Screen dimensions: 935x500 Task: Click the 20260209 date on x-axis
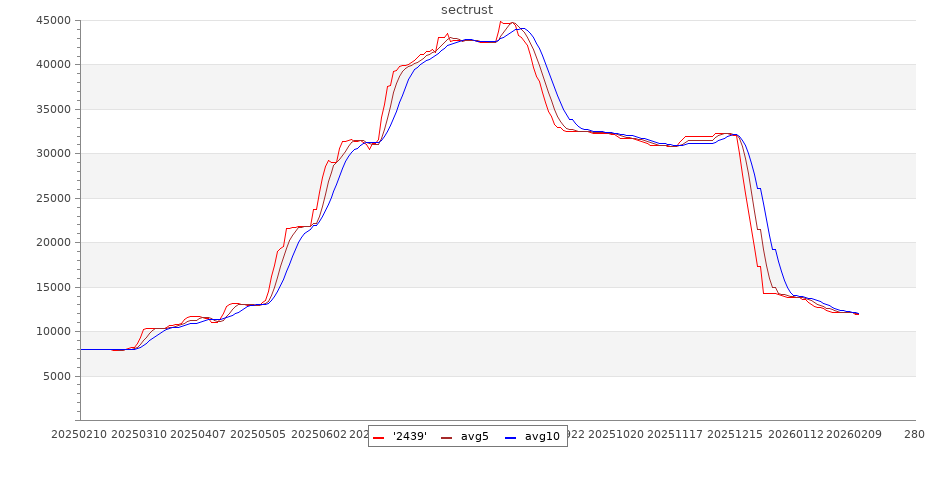[857, 435]
